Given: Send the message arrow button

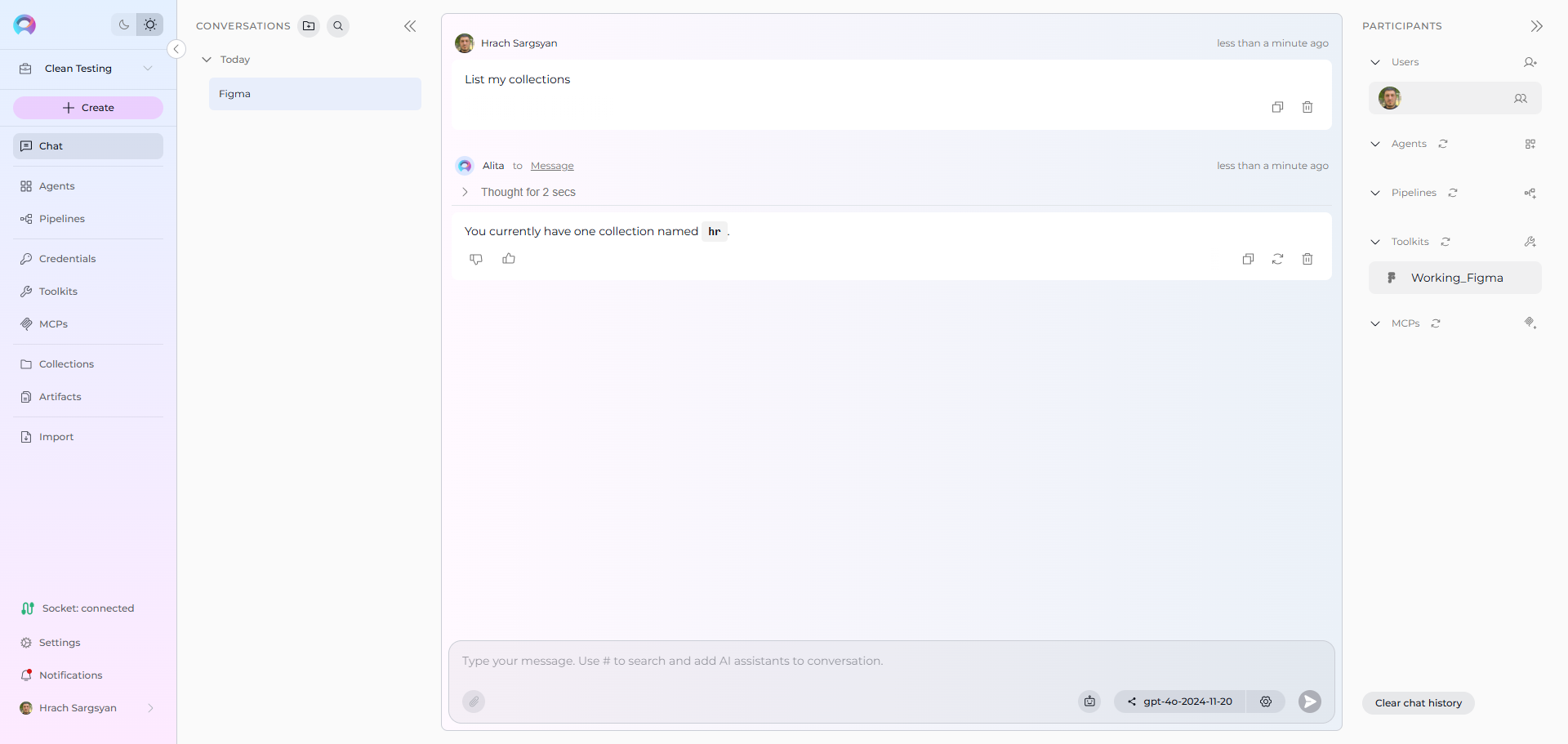Looking at the screenshot, I should point(1310,702).
